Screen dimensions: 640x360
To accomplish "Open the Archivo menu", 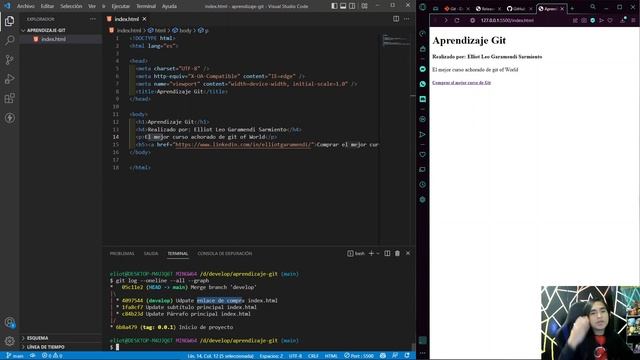I will coord(26,6).
